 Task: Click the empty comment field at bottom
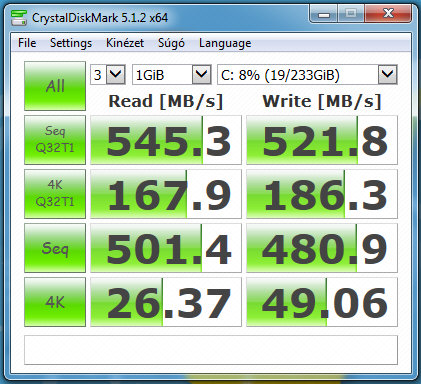(211, 350)
